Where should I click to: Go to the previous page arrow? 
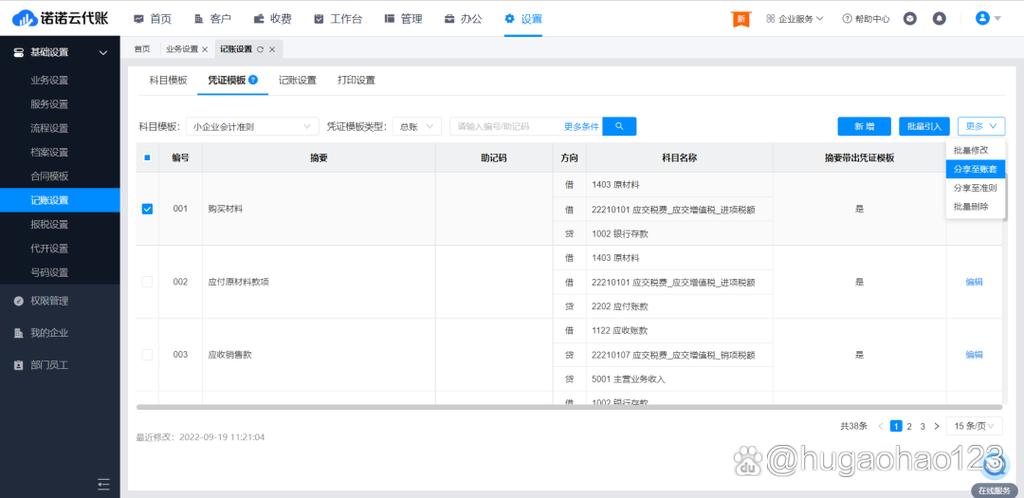coord(880,426)
